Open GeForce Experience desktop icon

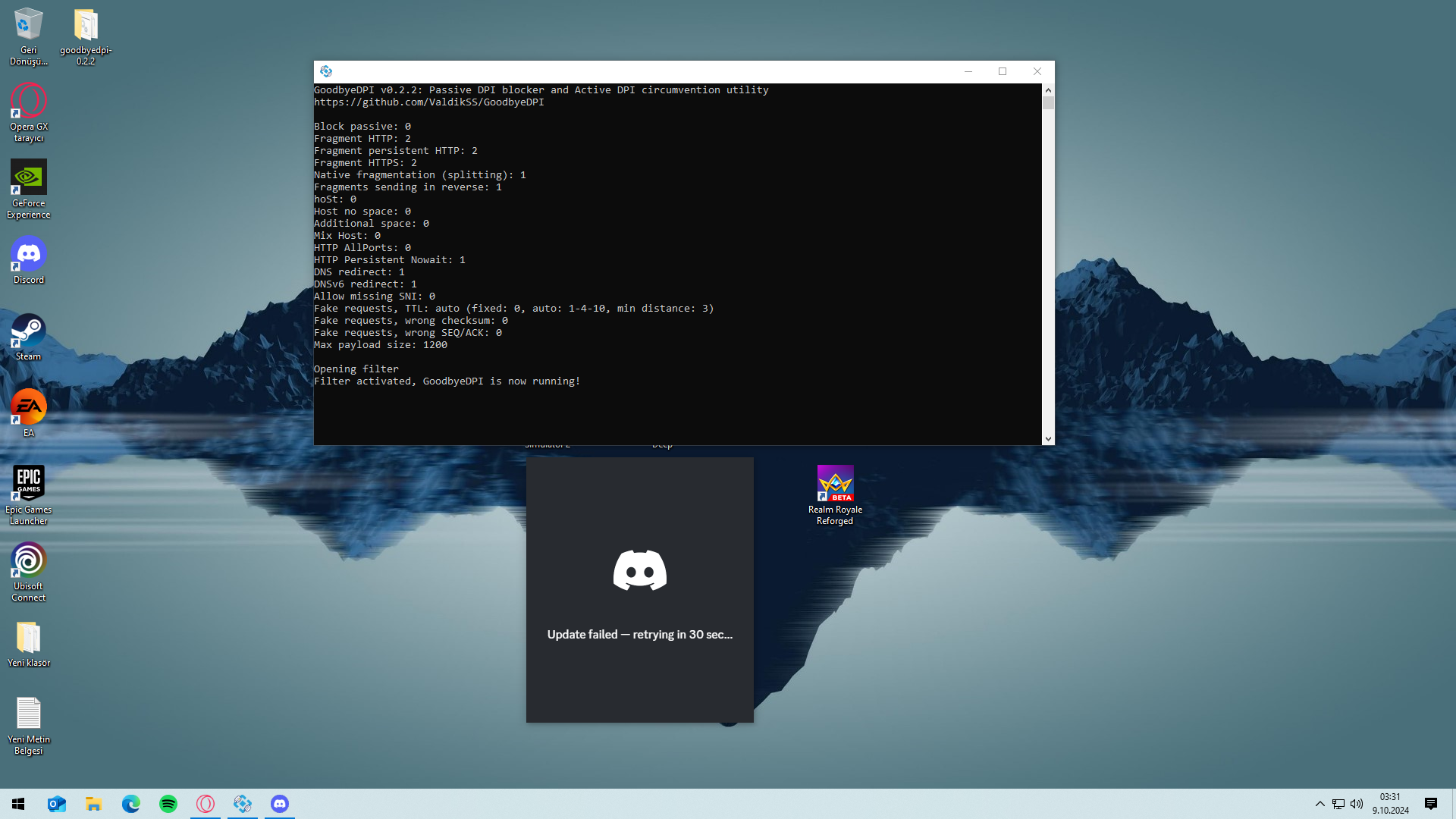click(x=29, y=179)
